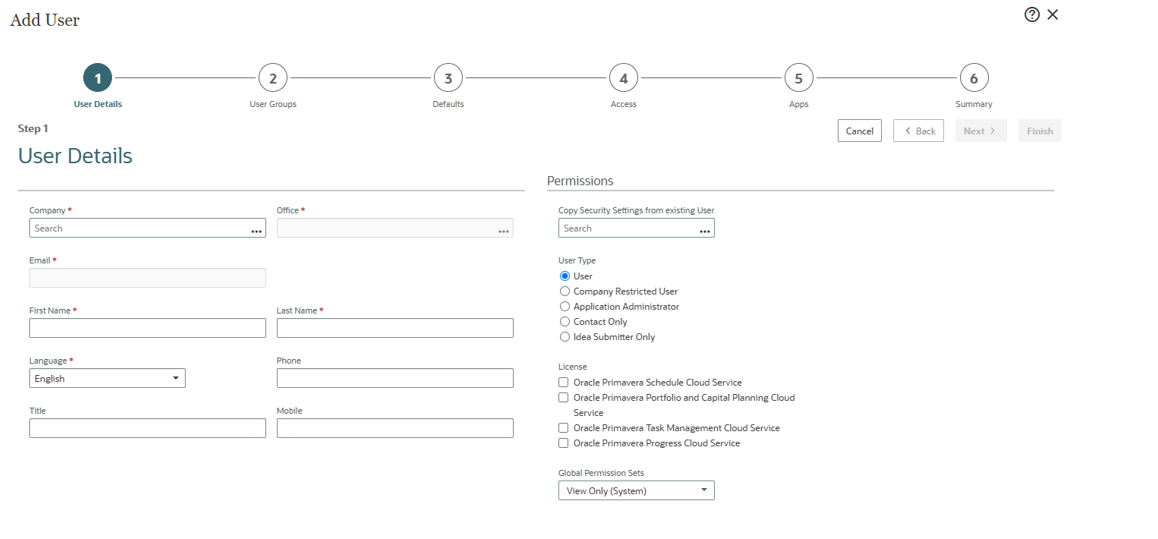Open the Company search ellipsis picker
The width and height of the screenshot is (1158, 539).
click(x=256, y=230)
